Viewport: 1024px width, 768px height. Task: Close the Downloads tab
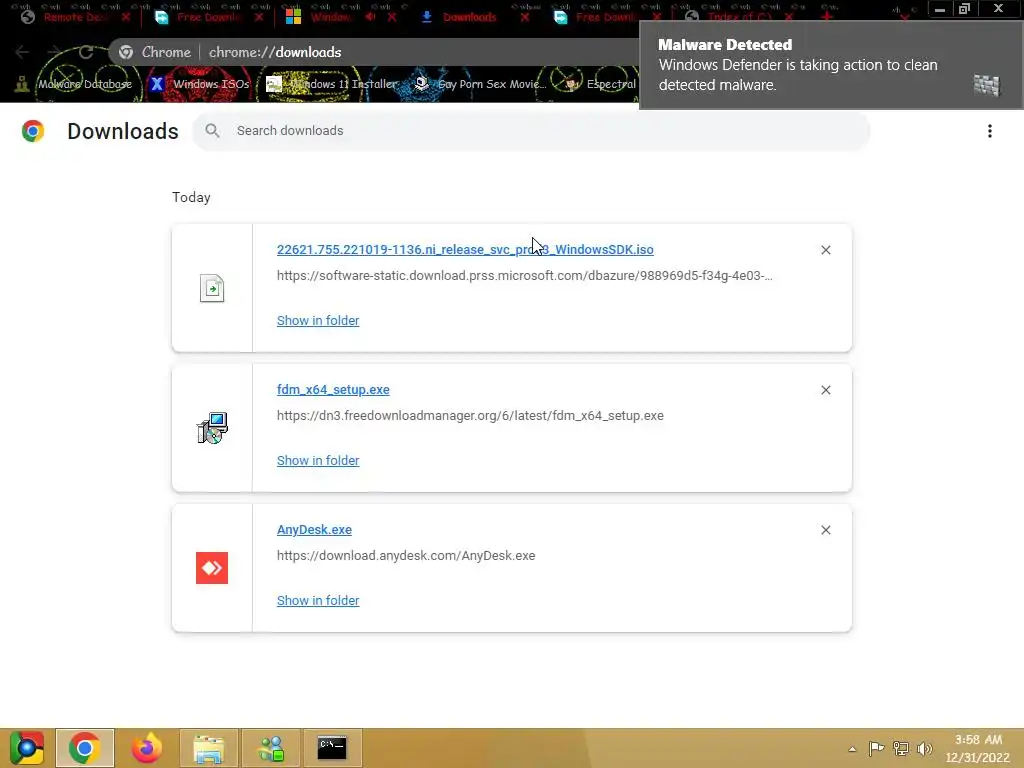[x=524, y=17]
